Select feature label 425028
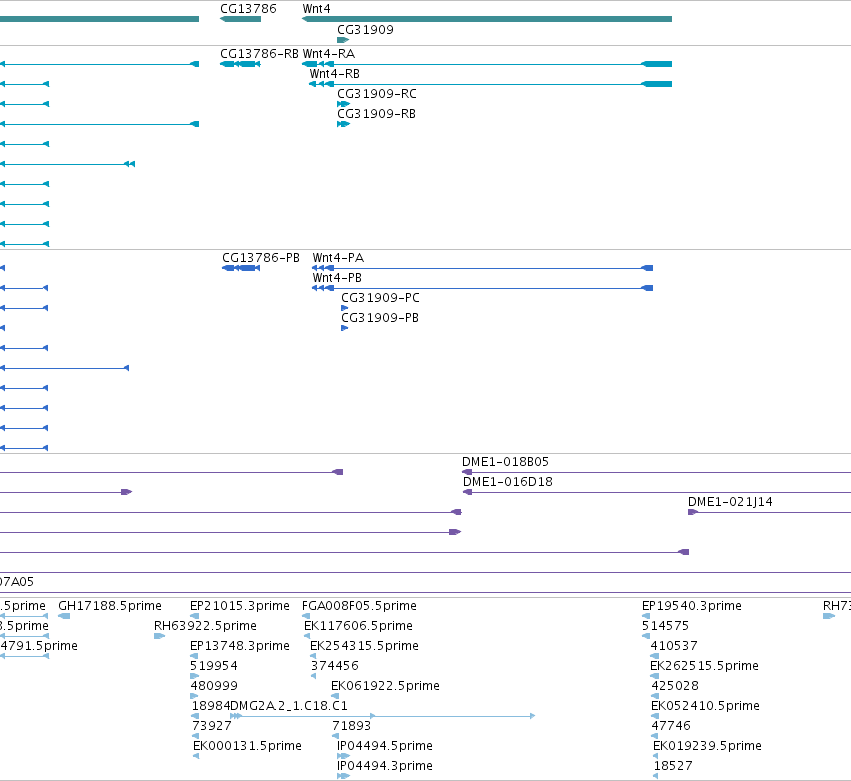 pos(675,686)
